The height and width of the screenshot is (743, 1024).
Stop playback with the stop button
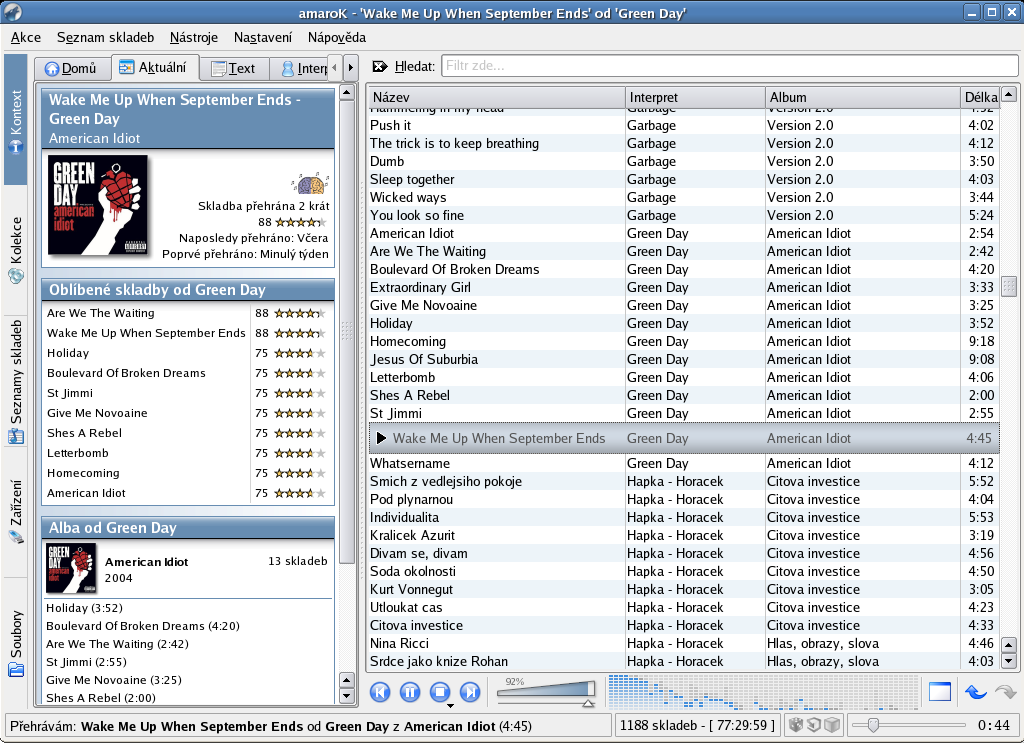[440, 691]
